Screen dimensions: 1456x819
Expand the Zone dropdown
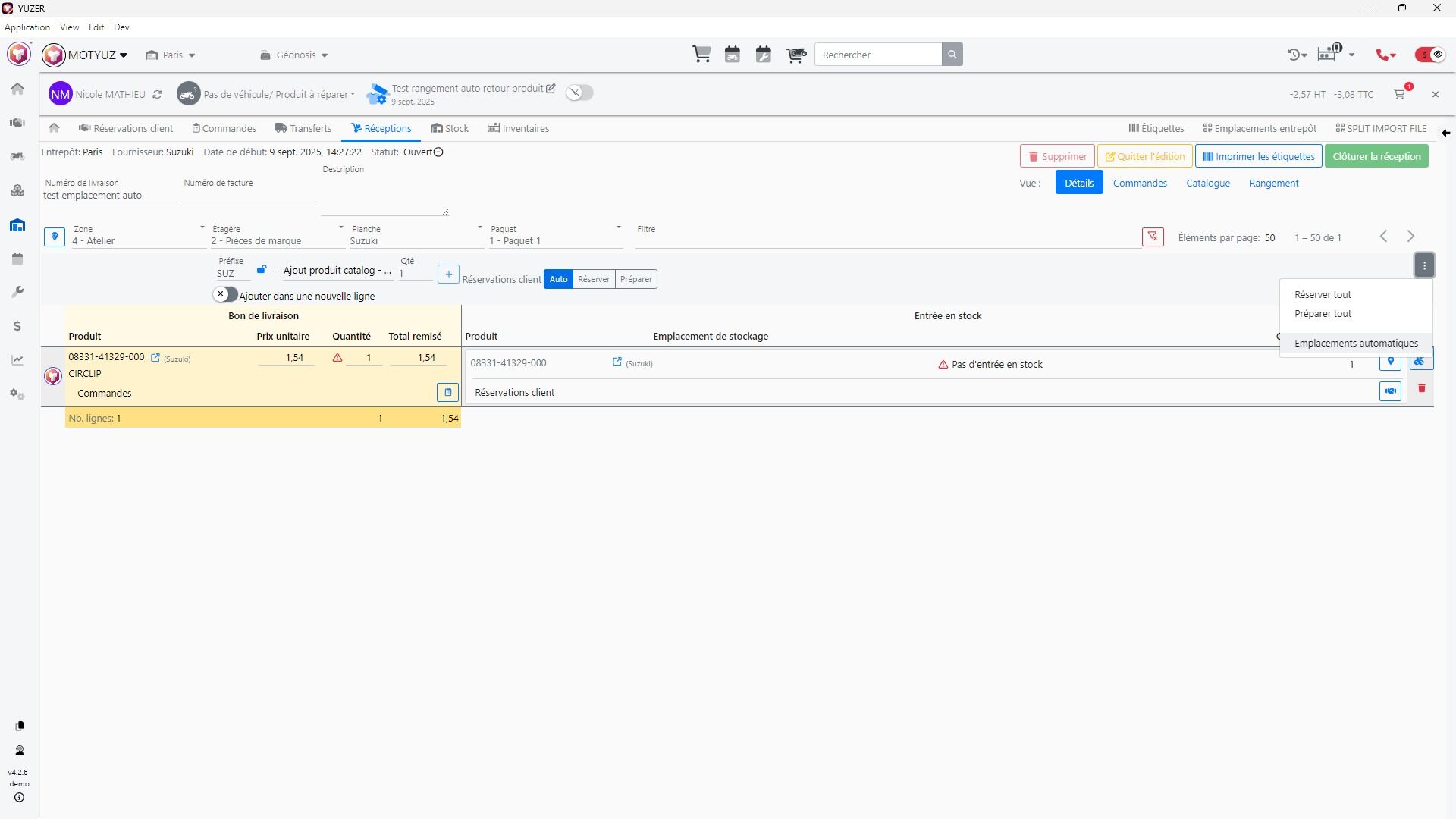202,227
